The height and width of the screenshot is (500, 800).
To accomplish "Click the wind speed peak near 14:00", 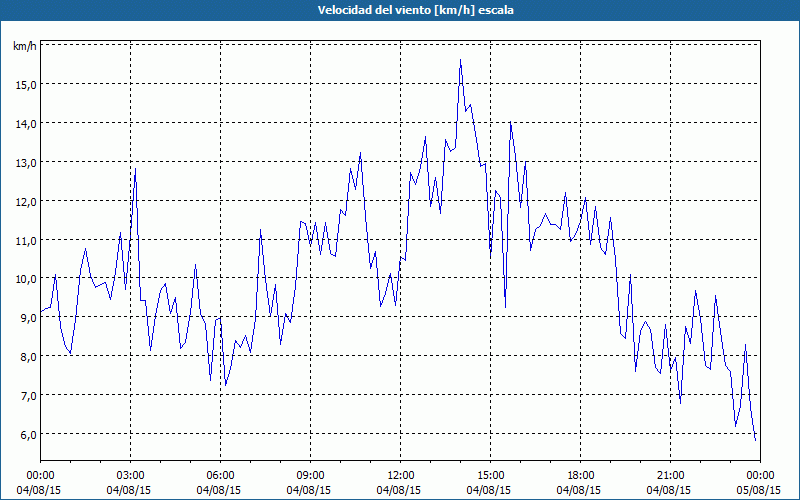I will pos(460,60).
